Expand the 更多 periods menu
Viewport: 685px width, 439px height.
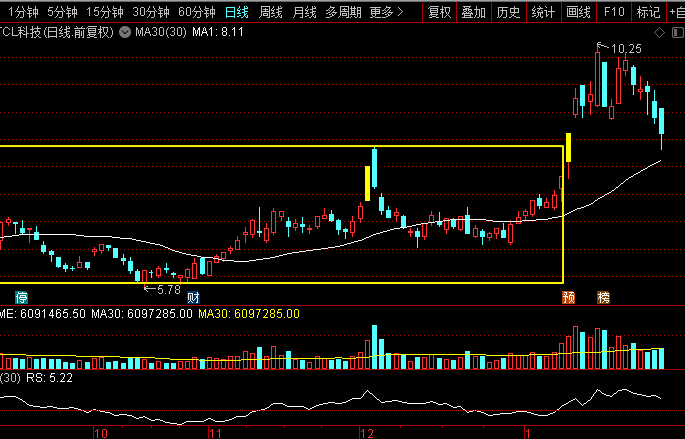tap(386, 12)
